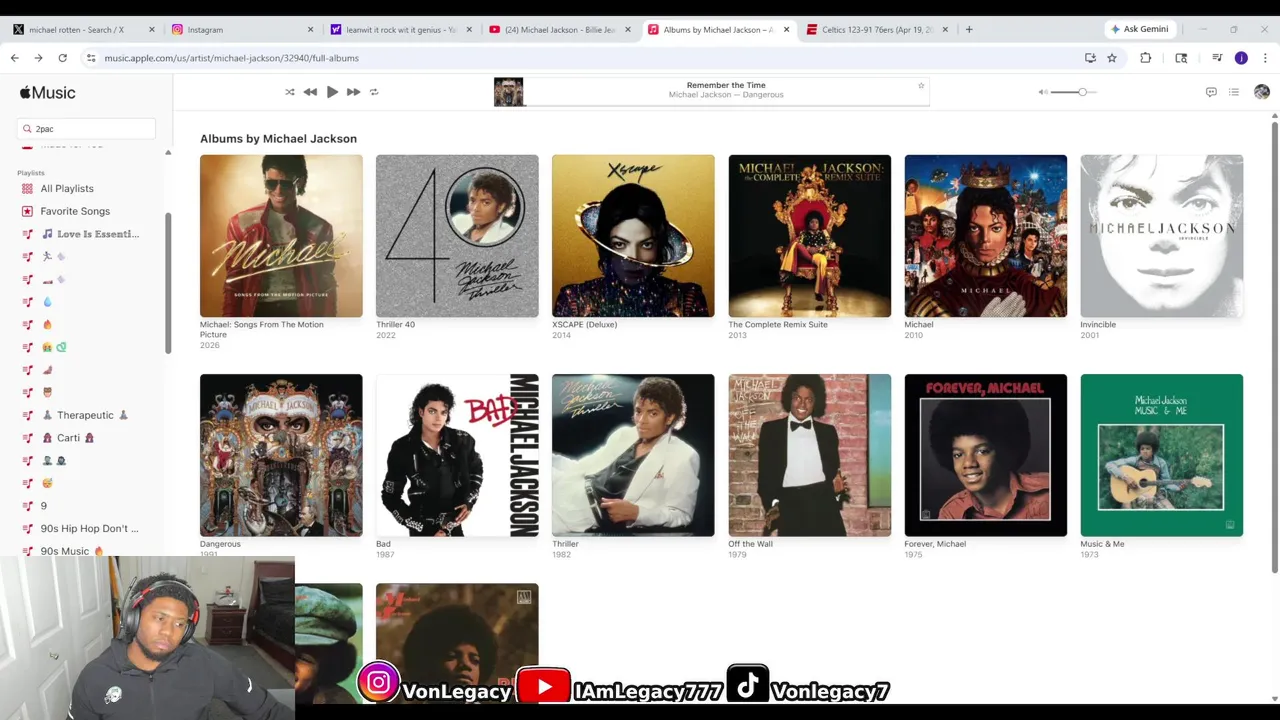Click the Apple Music logo
This screenshot has width=1280, height=720.
(47, 93)
